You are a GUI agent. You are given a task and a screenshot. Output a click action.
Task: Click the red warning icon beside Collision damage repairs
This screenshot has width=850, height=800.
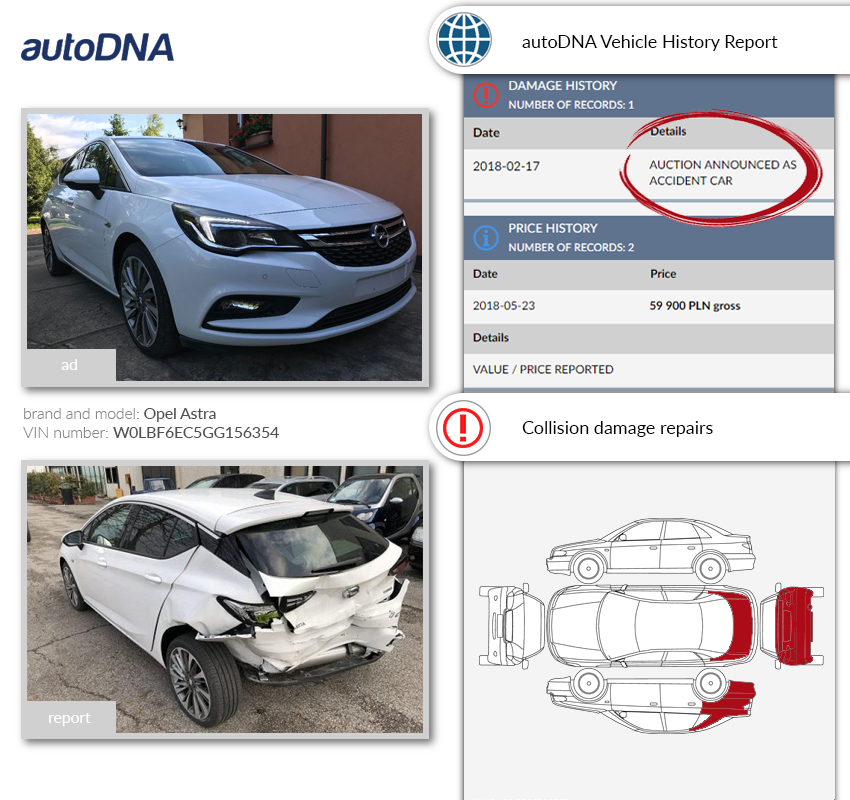pyautogui.click(x=462, y=428)
